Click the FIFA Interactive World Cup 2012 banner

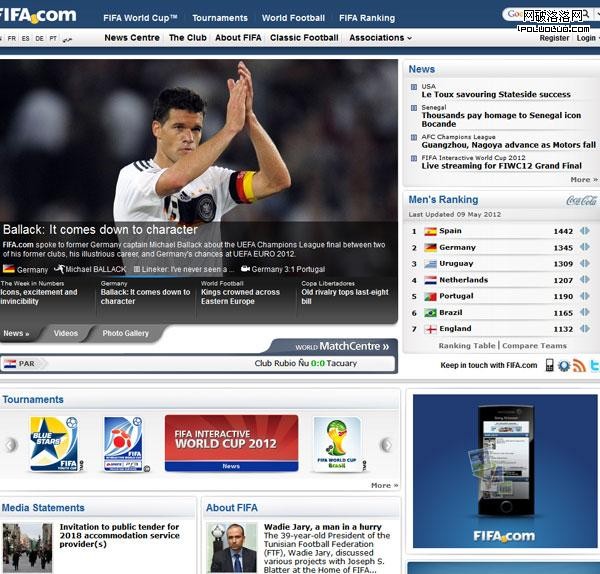click(x=231, y=443)
